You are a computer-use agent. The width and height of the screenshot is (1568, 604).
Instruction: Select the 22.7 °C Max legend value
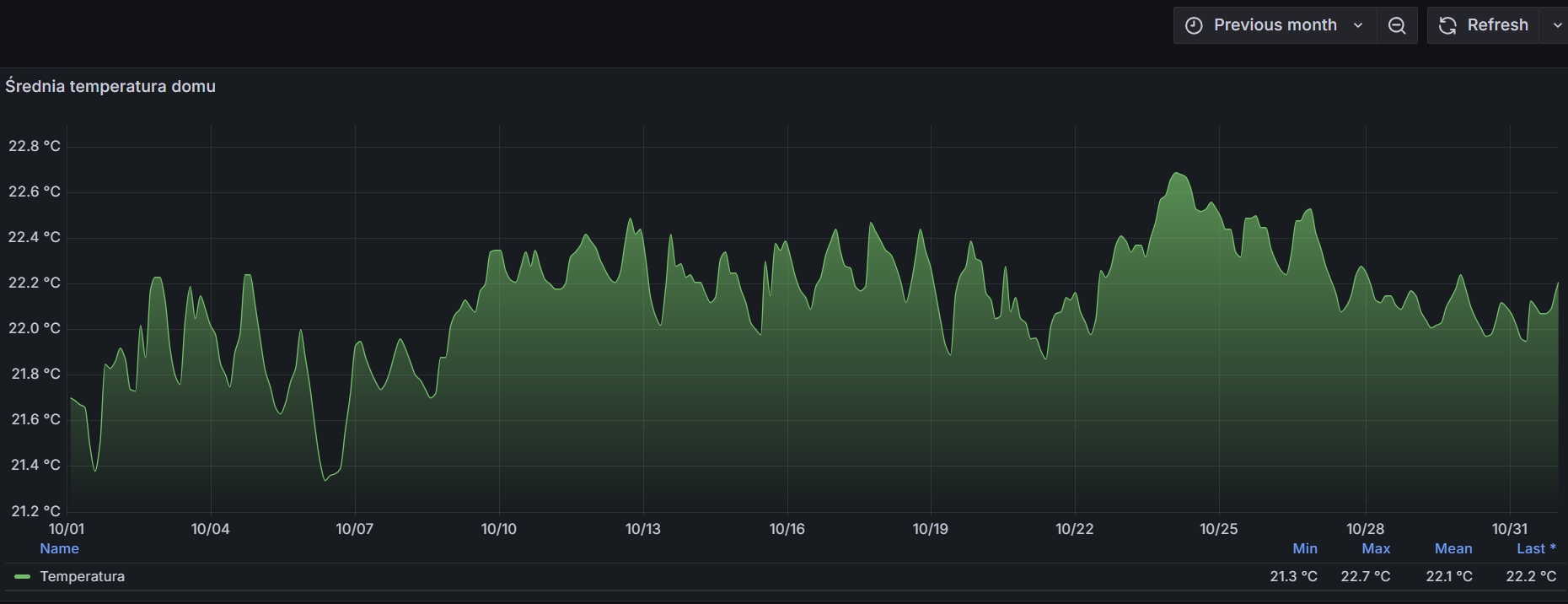(1366, 577)
